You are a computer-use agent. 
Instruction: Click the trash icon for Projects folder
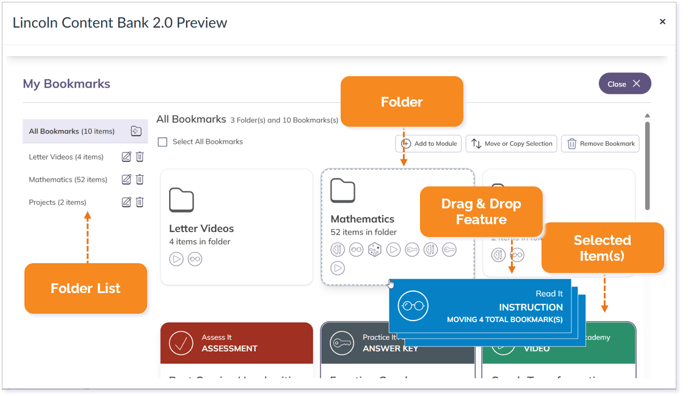point(140,202)
